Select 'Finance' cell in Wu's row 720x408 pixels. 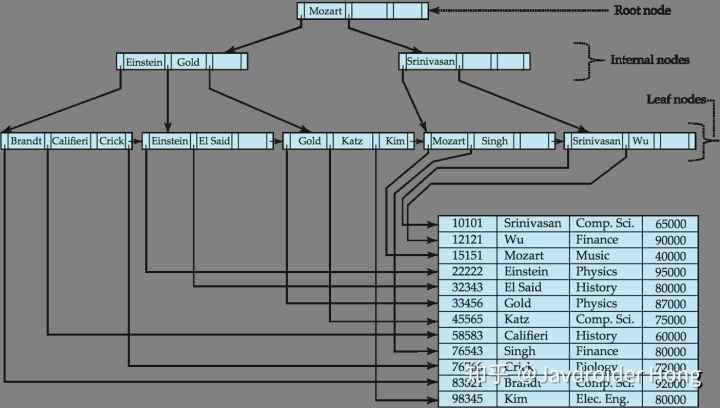(x=597, y=240)
